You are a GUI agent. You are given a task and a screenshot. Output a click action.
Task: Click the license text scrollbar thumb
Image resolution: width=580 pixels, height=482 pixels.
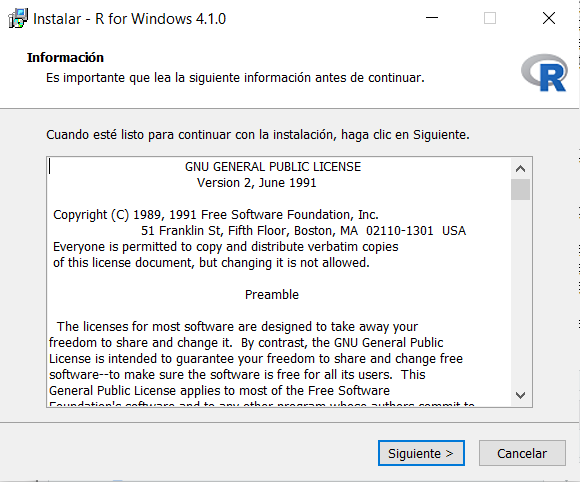(520, 189)
